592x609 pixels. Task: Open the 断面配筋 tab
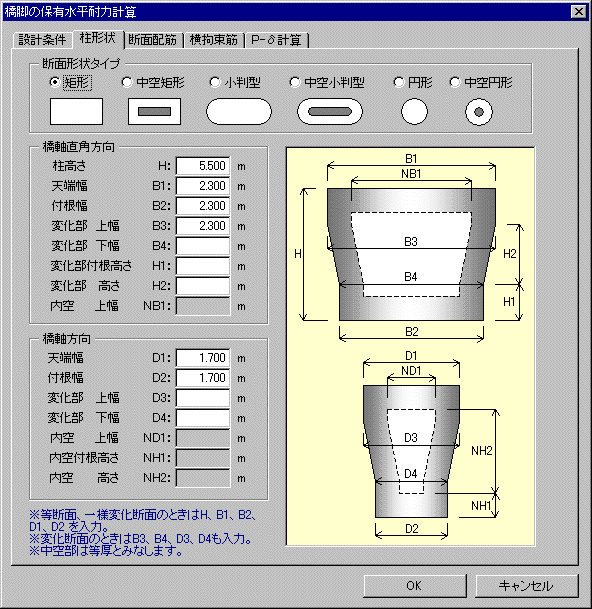pyautogui.click(x=153, y=40)
